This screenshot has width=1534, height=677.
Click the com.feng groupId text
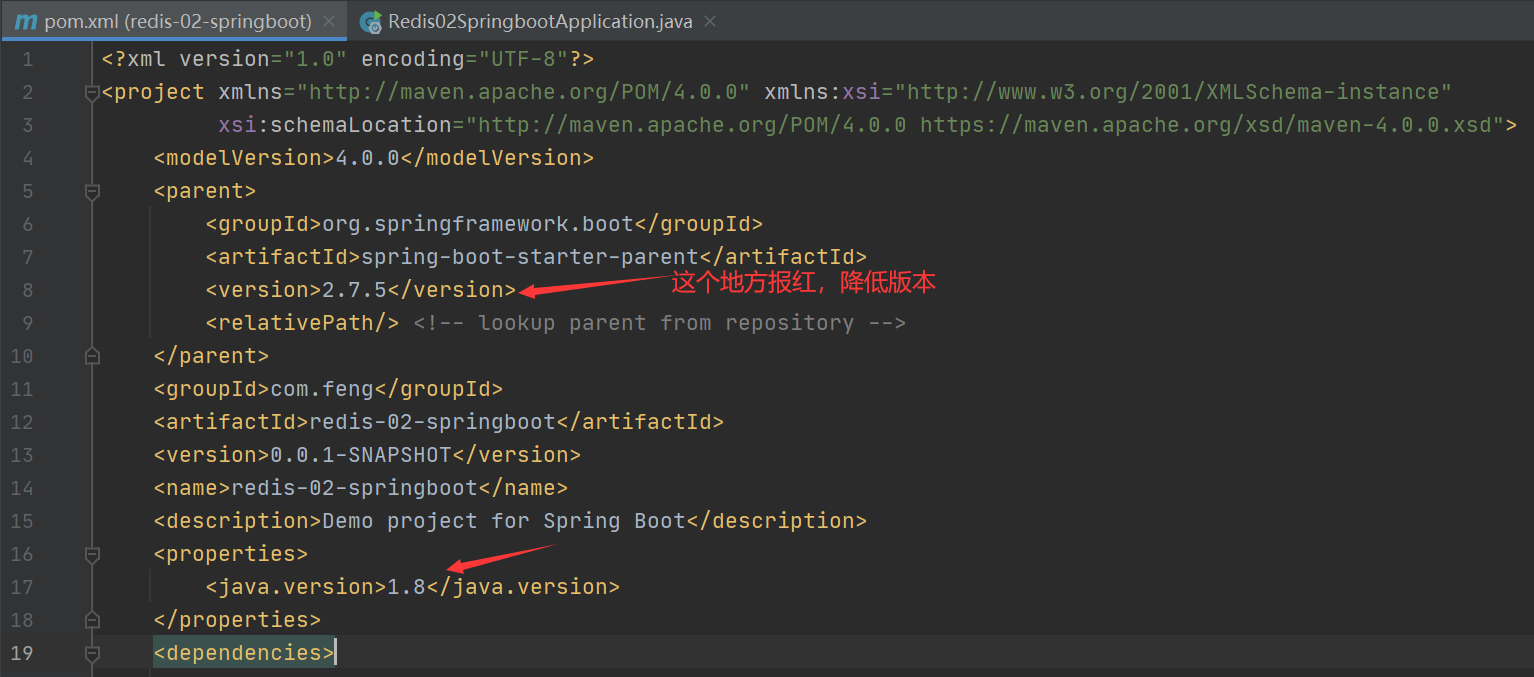(322, 389)
